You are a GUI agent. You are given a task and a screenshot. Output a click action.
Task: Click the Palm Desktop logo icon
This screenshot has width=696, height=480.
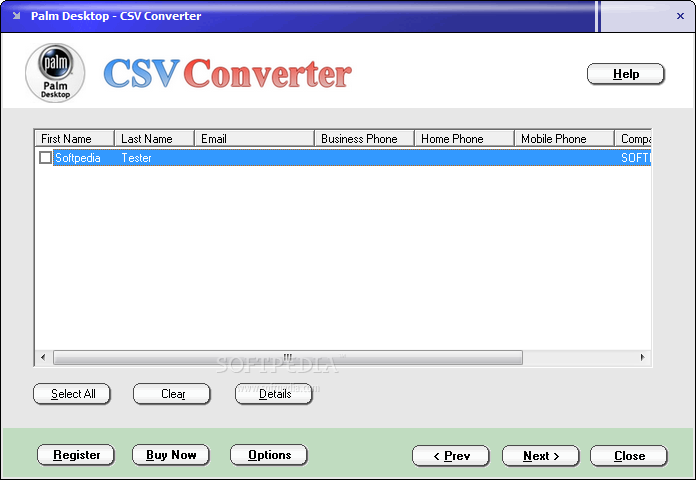(x=55, y=73)
